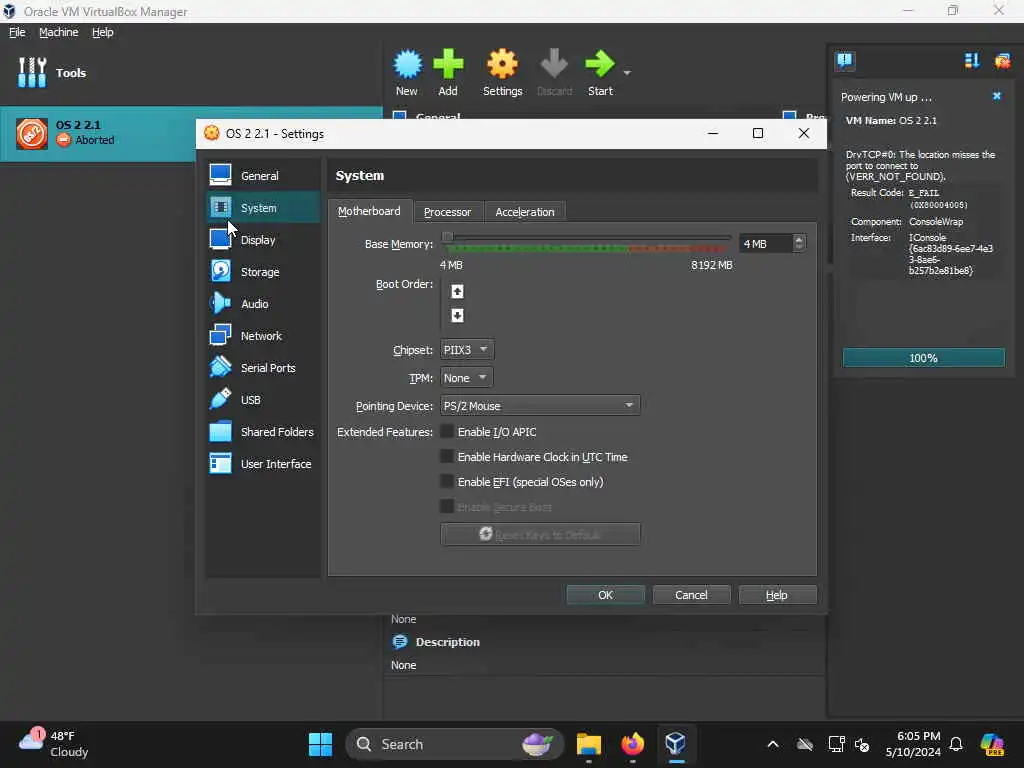Open the Help menu
The image size is (1024, 768).
tap(103, 32)
